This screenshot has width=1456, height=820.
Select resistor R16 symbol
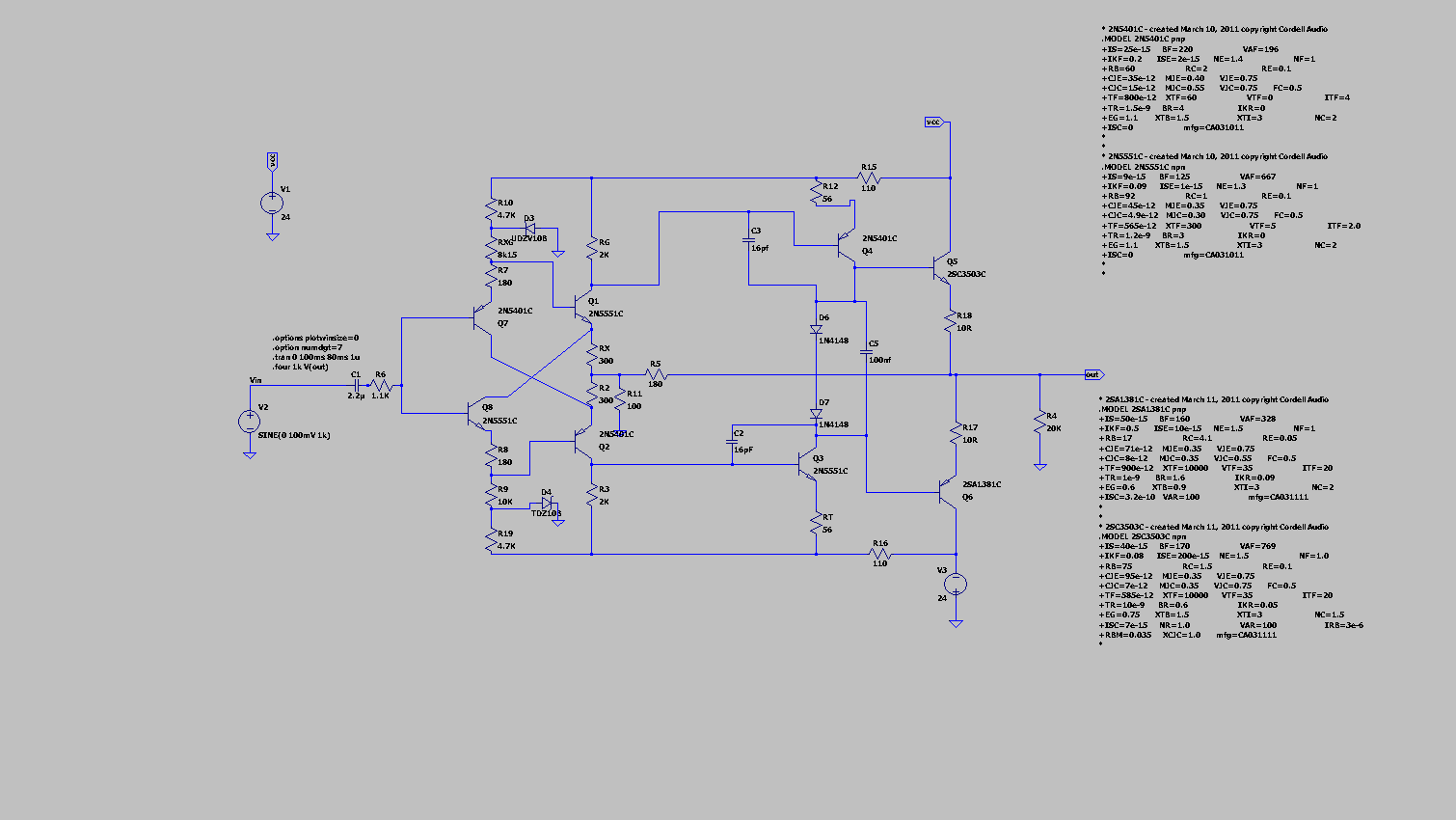(x=879, y=554)
